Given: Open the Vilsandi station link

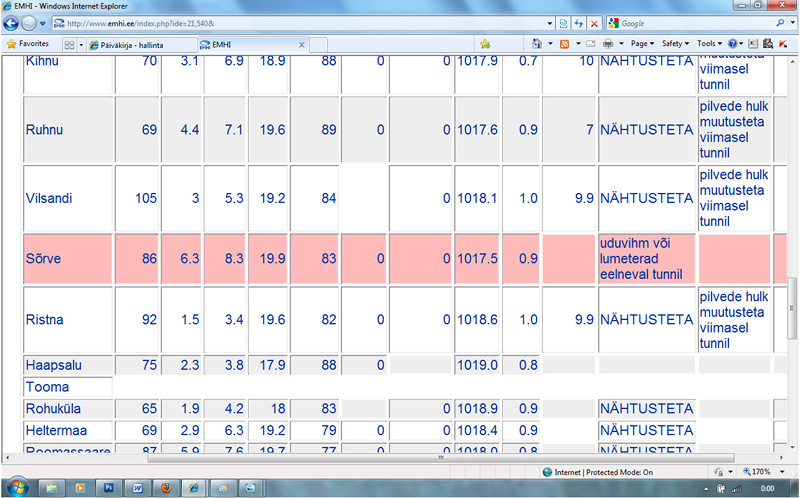Looking at the screenshot, I should click(49, 198).
